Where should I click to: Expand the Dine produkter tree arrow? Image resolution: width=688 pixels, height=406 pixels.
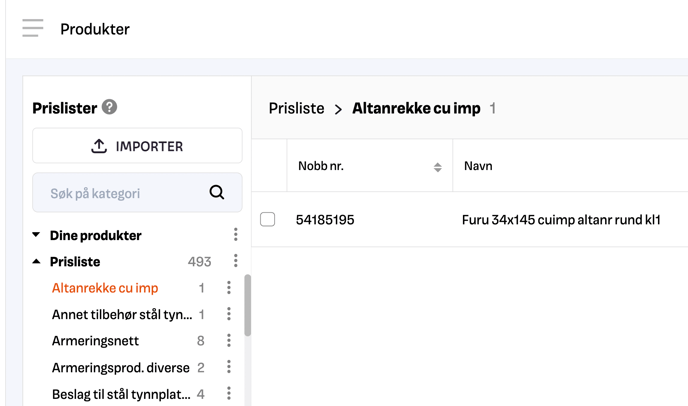36,235
